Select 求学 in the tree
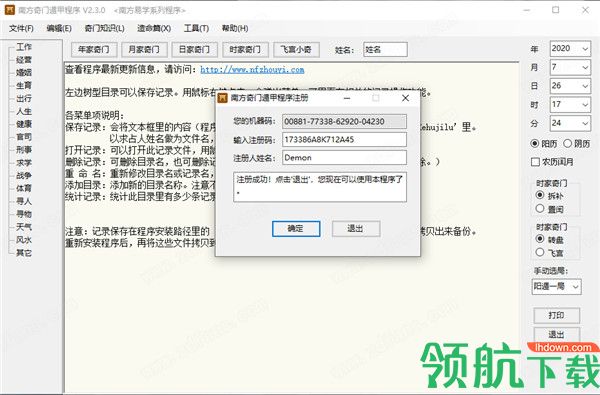The image size is (600, 395). tap(24, 163)
